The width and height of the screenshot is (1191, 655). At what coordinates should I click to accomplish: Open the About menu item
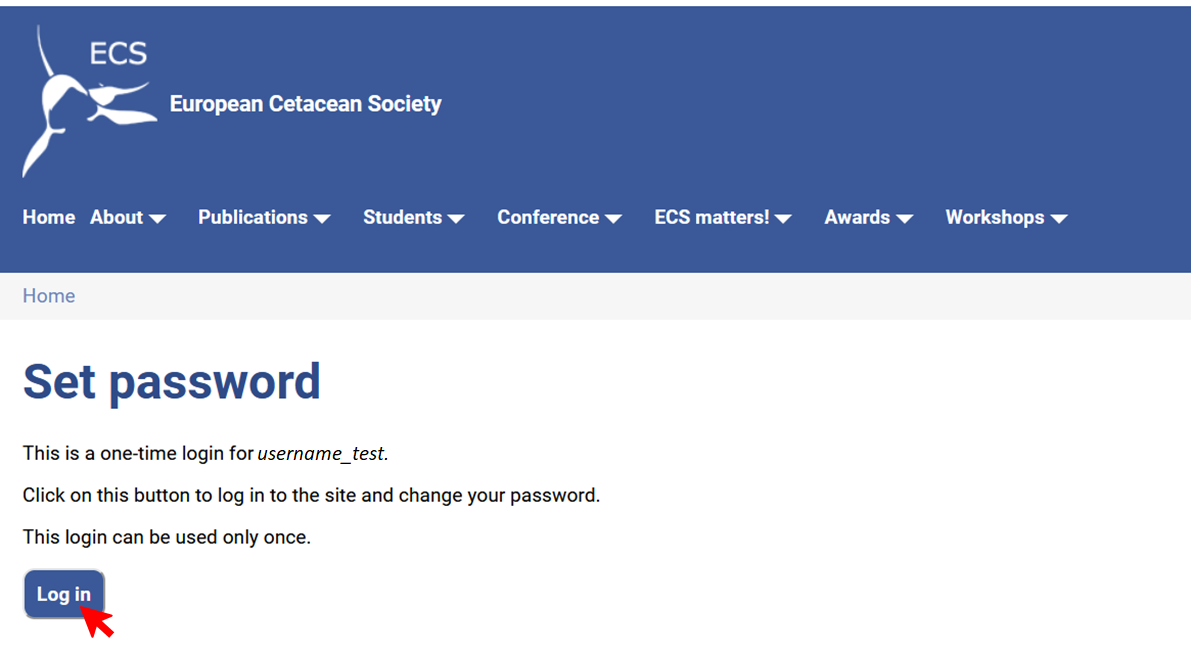pos(117,217)
